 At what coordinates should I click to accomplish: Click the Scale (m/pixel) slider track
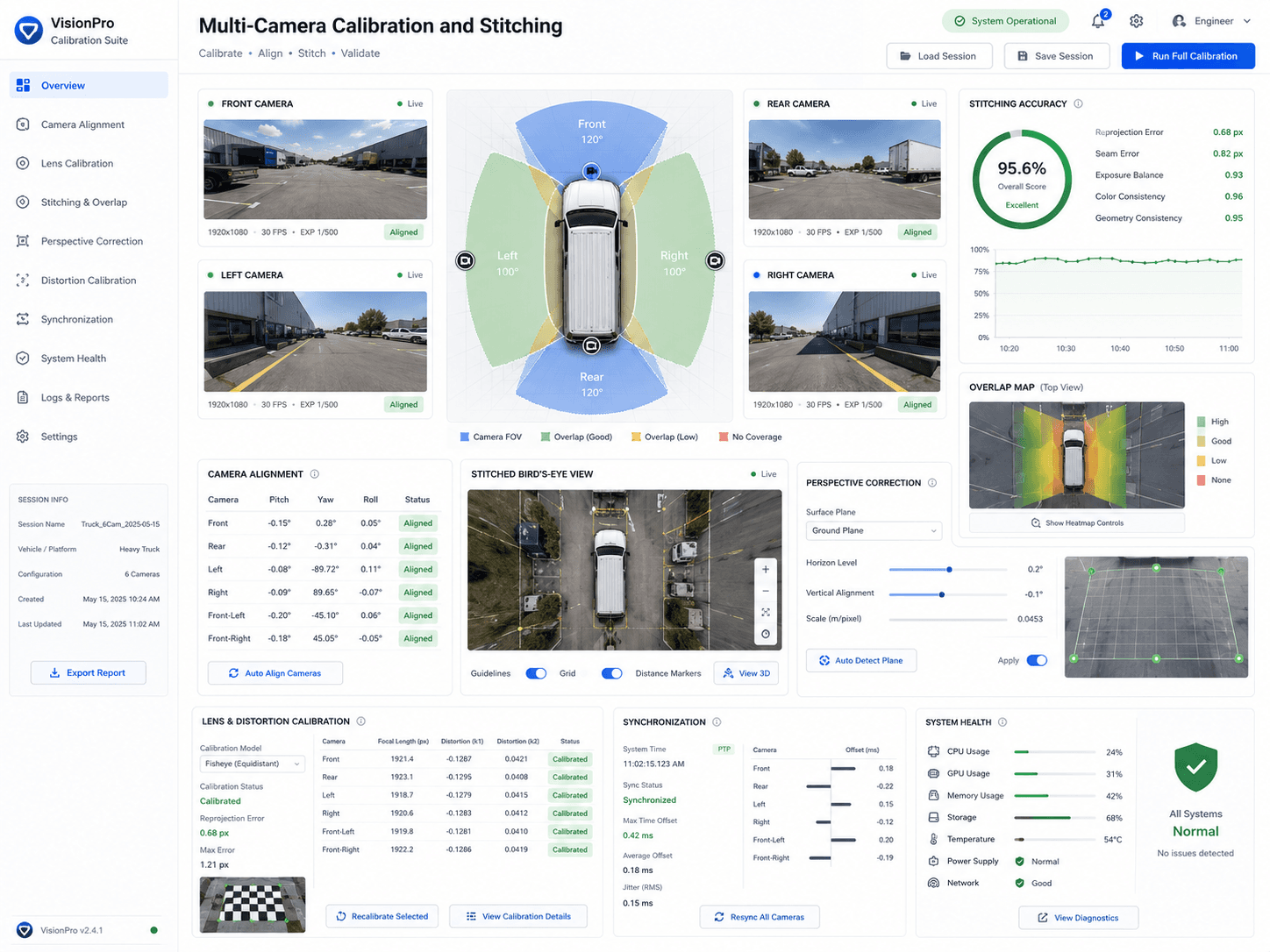click(x=948, y=620)
